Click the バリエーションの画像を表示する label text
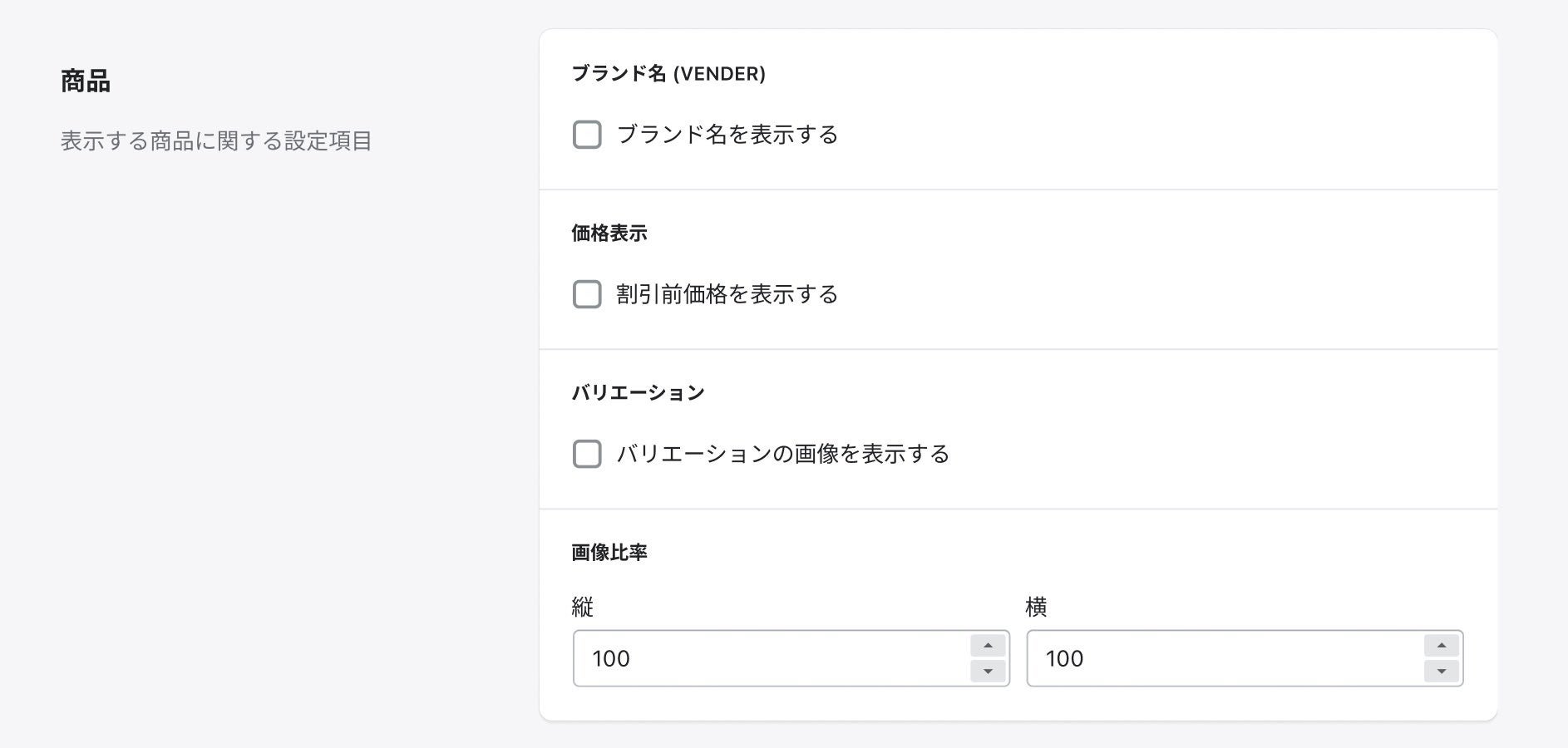1568x748 pixels. 782,454
